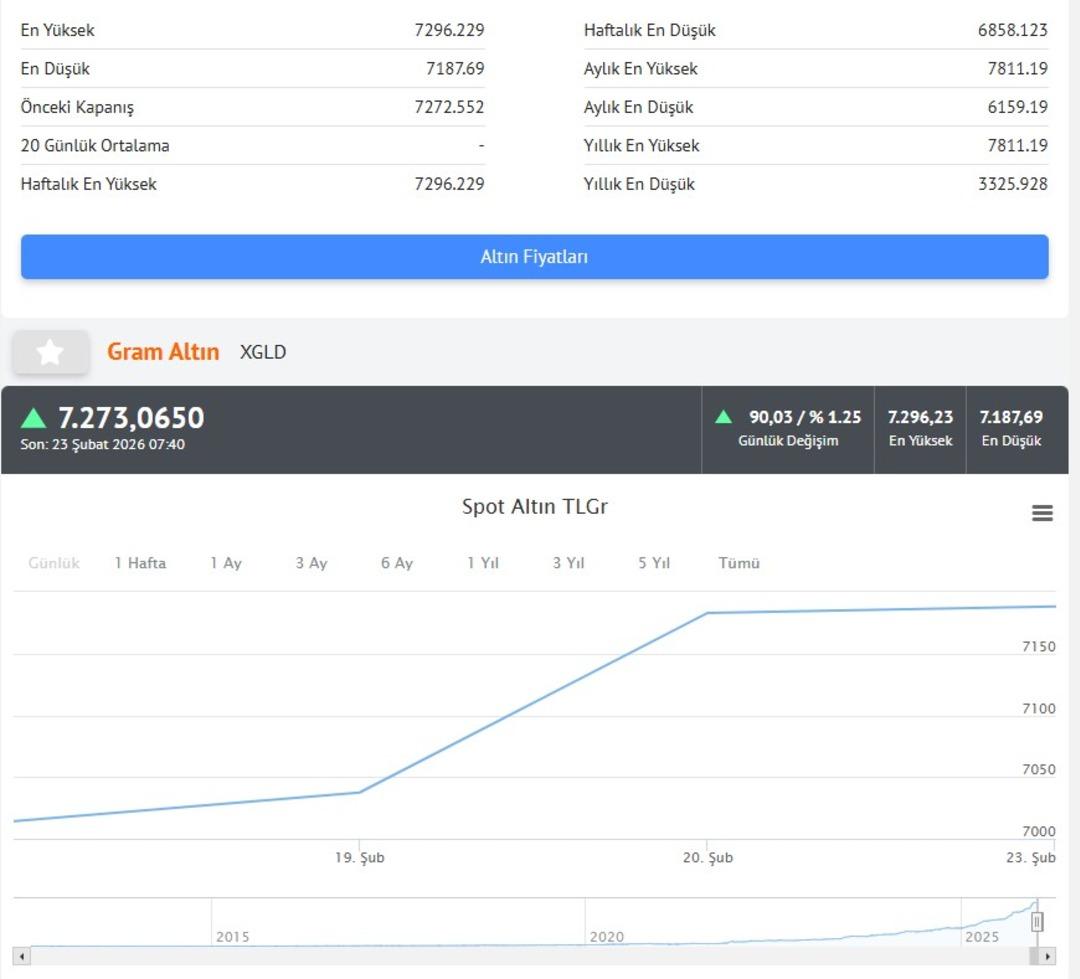Click the chart line at 20. Şub

point(708,613)
